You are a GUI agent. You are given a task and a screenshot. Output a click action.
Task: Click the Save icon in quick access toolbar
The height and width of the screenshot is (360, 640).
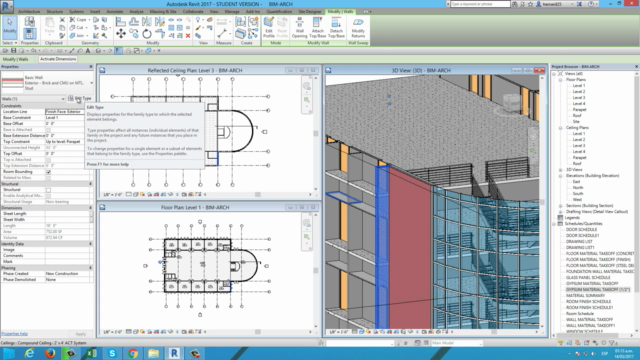point(13,51)
